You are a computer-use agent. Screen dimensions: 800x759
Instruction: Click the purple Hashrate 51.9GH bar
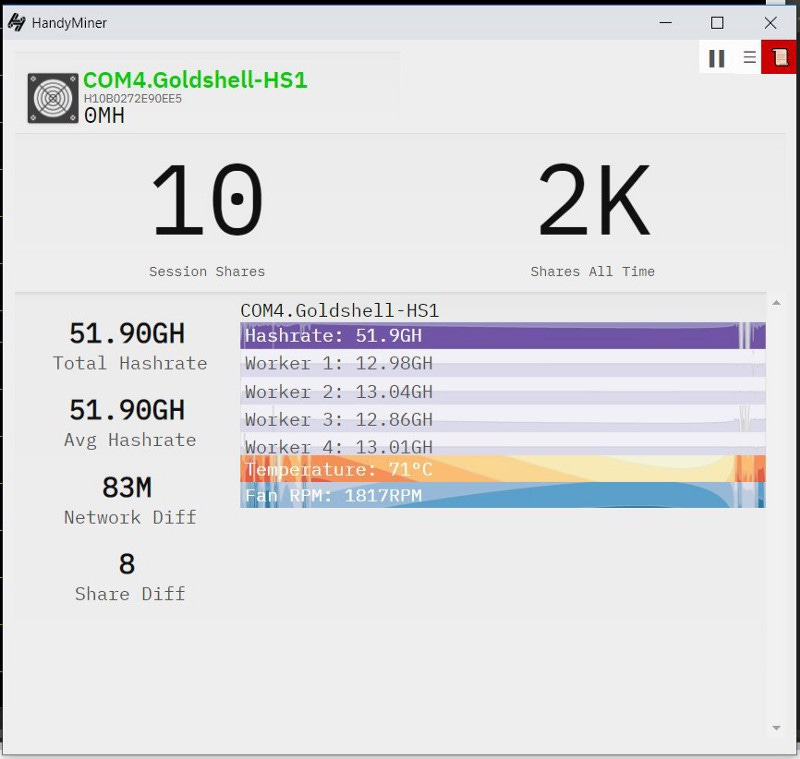(503, 336)
